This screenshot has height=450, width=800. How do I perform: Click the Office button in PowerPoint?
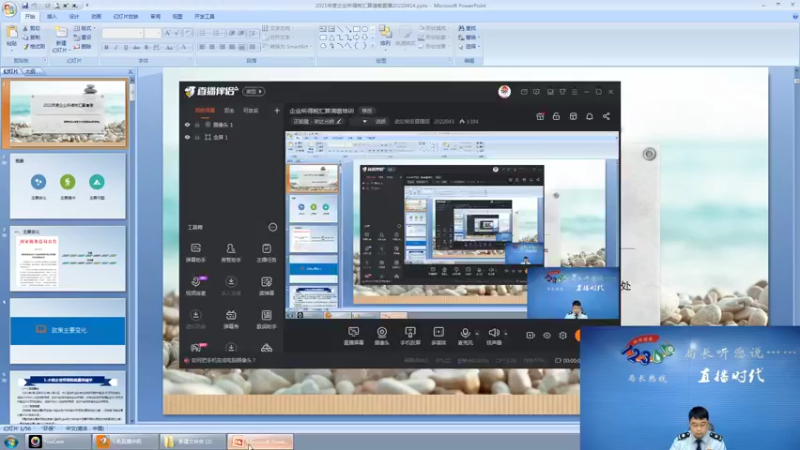[x=9, y=9]
